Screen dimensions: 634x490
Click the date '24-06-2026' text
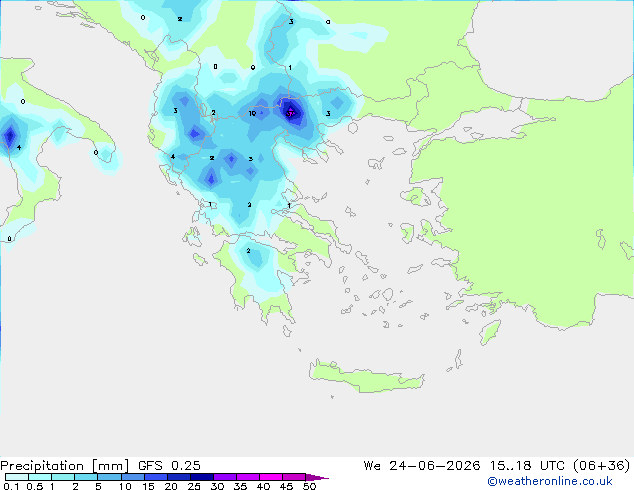click(x=435, y=466)
